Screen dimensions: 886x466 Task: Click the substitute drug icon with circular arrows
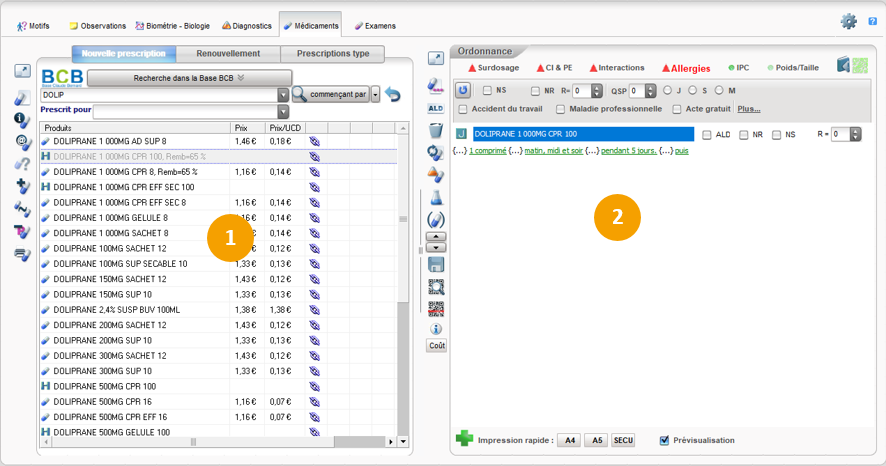[436, 153]
